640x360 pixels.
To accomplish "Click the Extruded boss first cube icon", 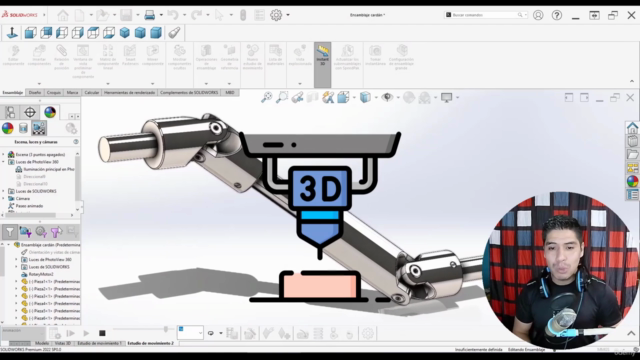I will pos(30,33).
